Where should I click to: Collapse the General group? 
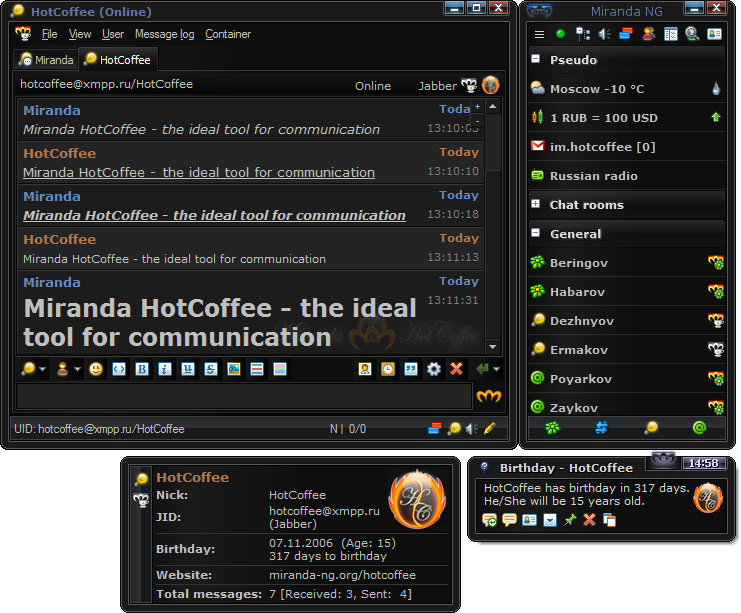535,233
